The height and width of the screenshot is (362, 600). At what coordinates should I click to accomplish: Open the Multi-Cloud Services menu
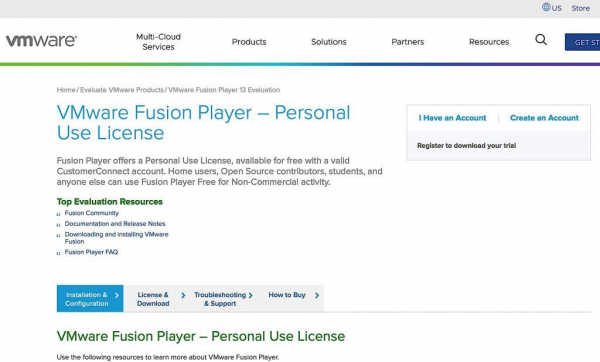(158, 42)
